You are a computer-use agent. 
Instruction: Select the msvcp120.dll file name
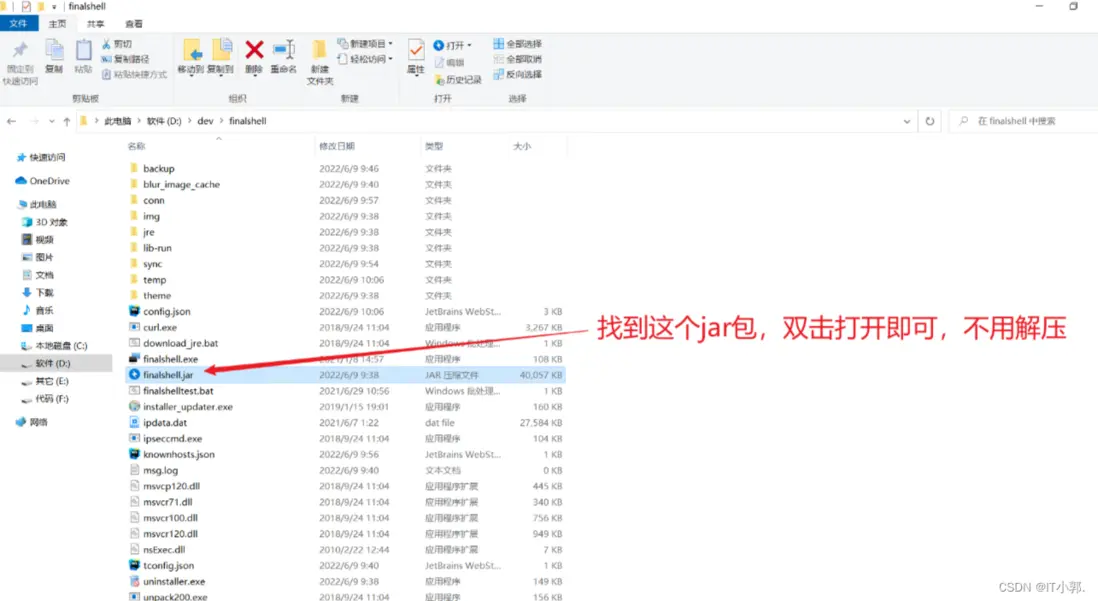(x=172, y=486)
